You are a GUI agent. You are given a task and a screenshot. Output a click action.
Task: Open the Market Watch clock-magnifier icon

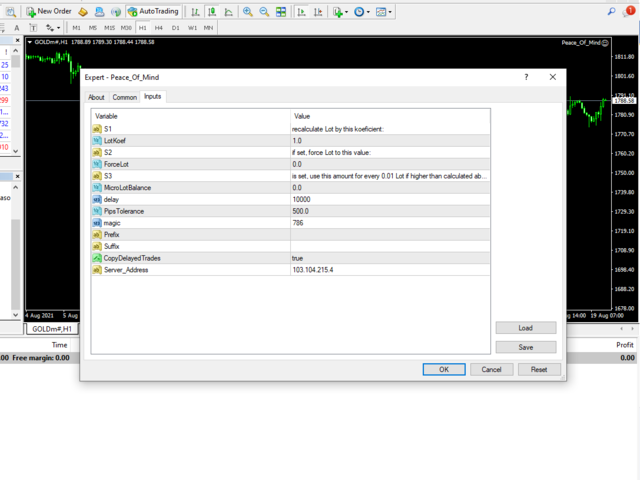[x=11, y=12]
